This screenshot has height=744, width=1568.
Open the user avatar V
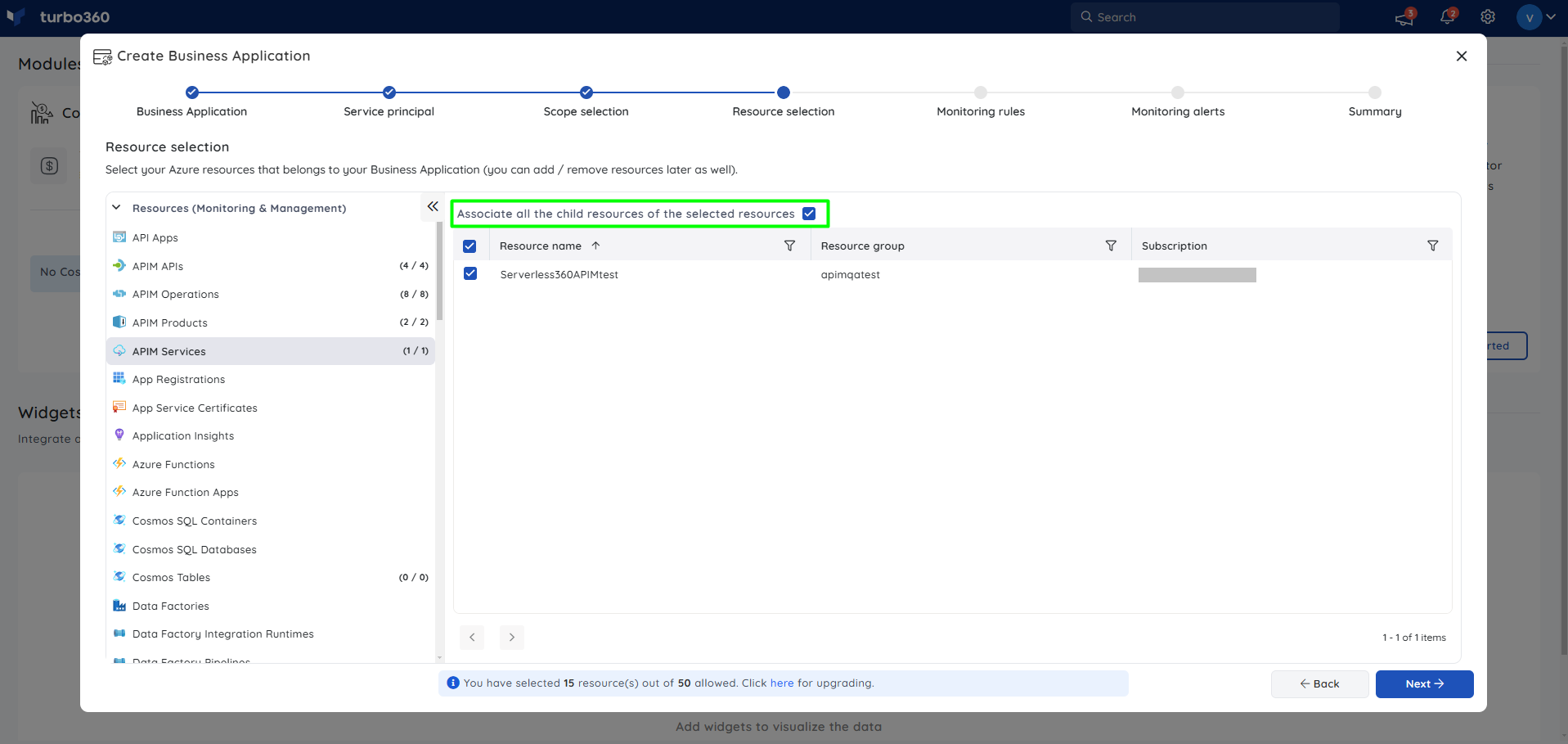click(1529, 16)
